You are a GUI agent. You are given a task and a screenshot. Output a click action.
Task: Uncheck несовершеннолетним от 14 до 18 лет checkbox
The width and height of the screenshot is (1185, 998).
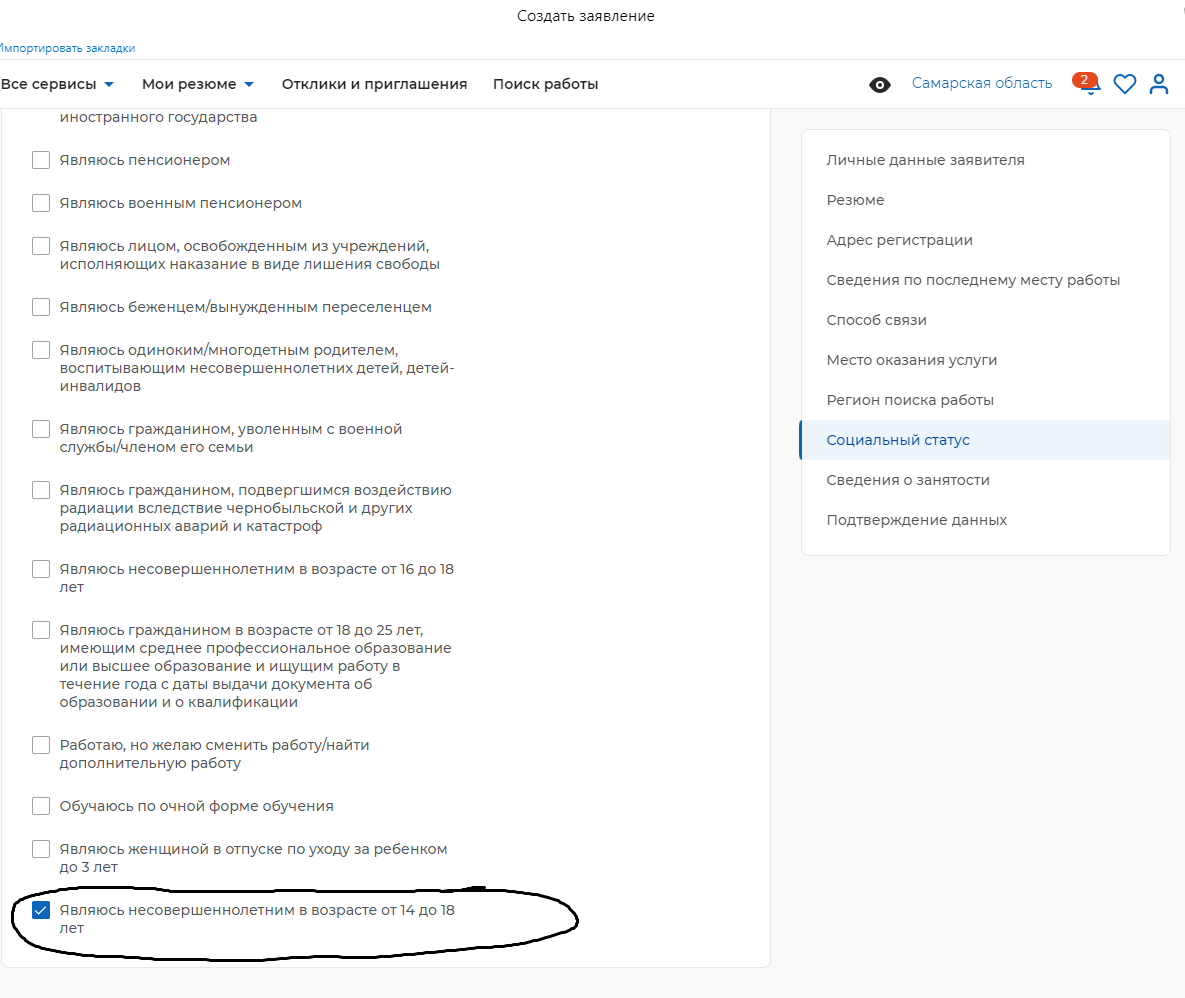pos(41,910)
